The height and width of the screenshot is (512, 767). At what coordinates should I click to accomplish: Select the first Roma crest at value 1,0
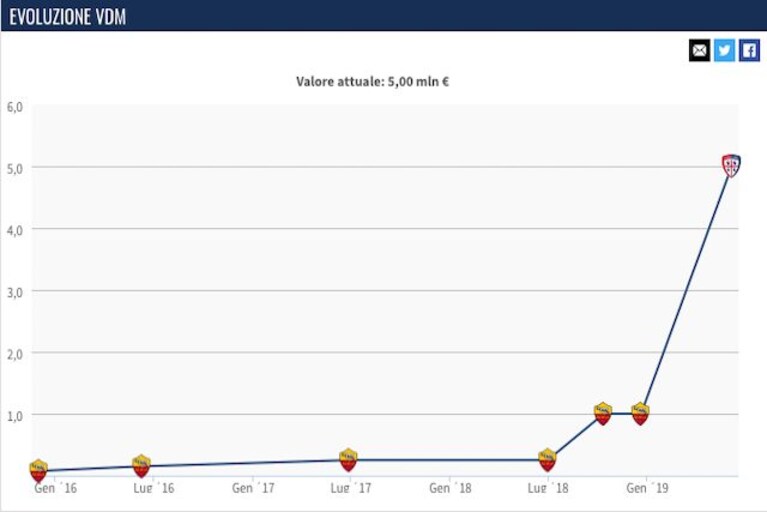pos(603,414)
